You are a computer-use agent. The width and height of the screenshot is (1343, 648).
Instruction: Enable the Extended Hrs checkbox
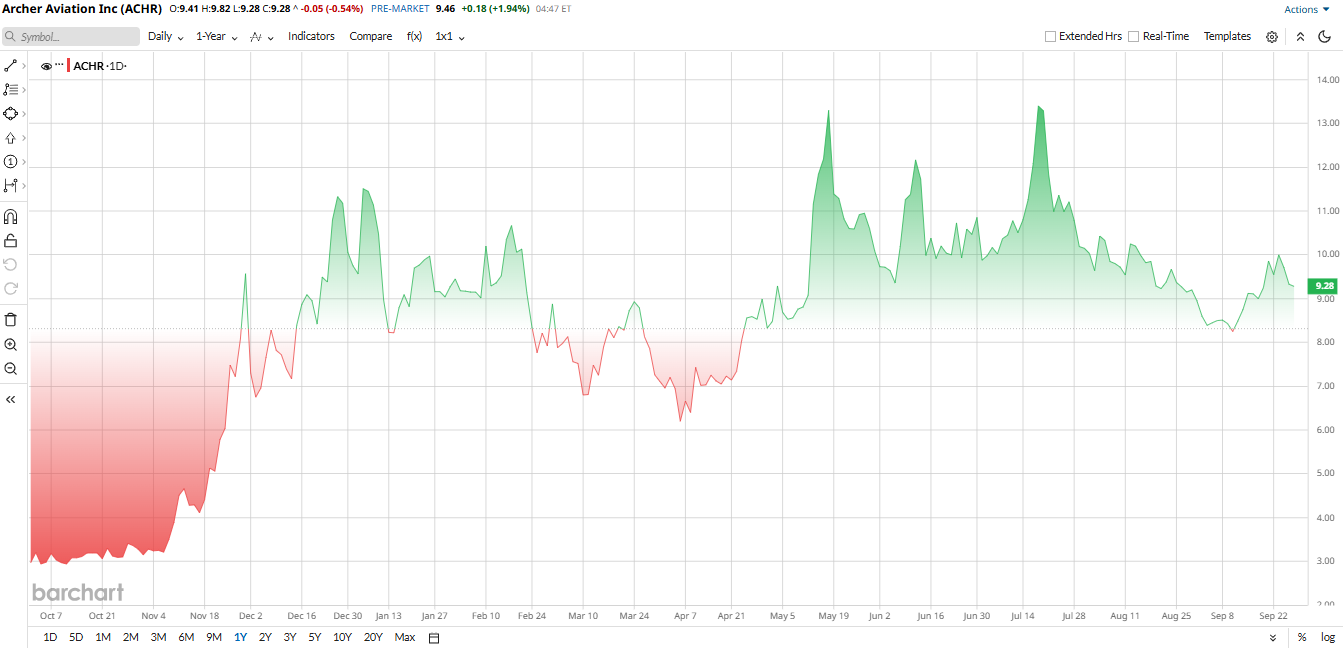pyautogui.click(x=1050, y=36)
